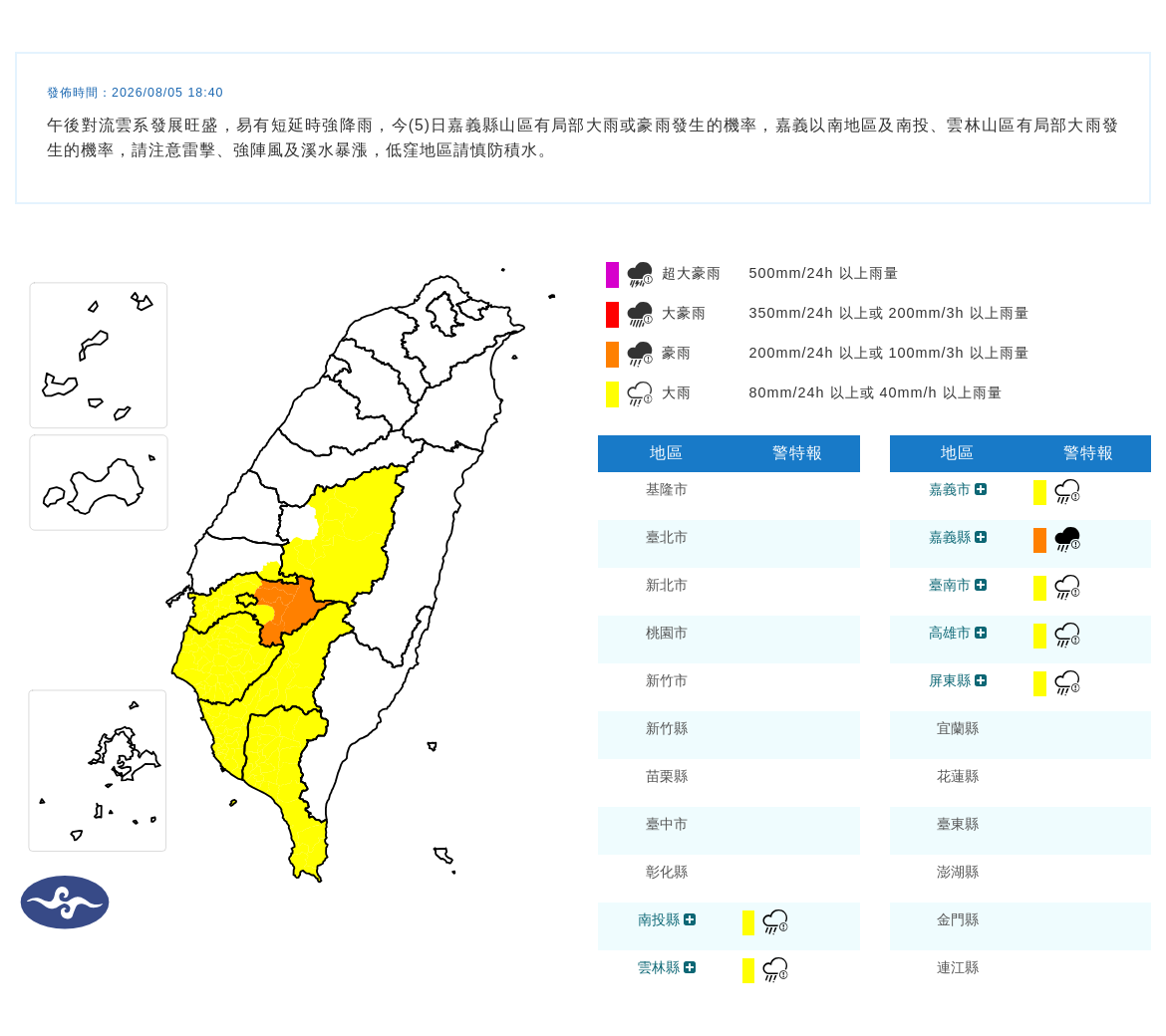Open the 屏東縣 link

point(950,680)
